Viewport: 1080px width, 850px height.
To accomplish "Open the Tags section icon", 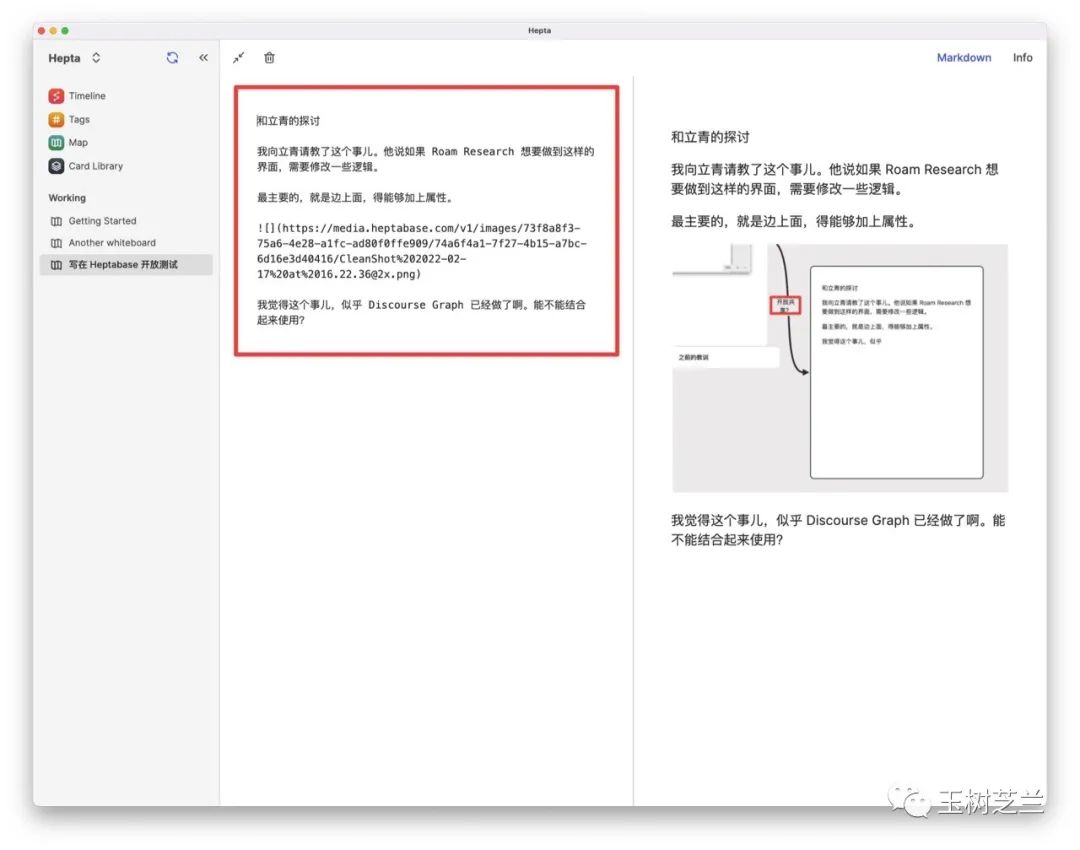I will (56, 119).
